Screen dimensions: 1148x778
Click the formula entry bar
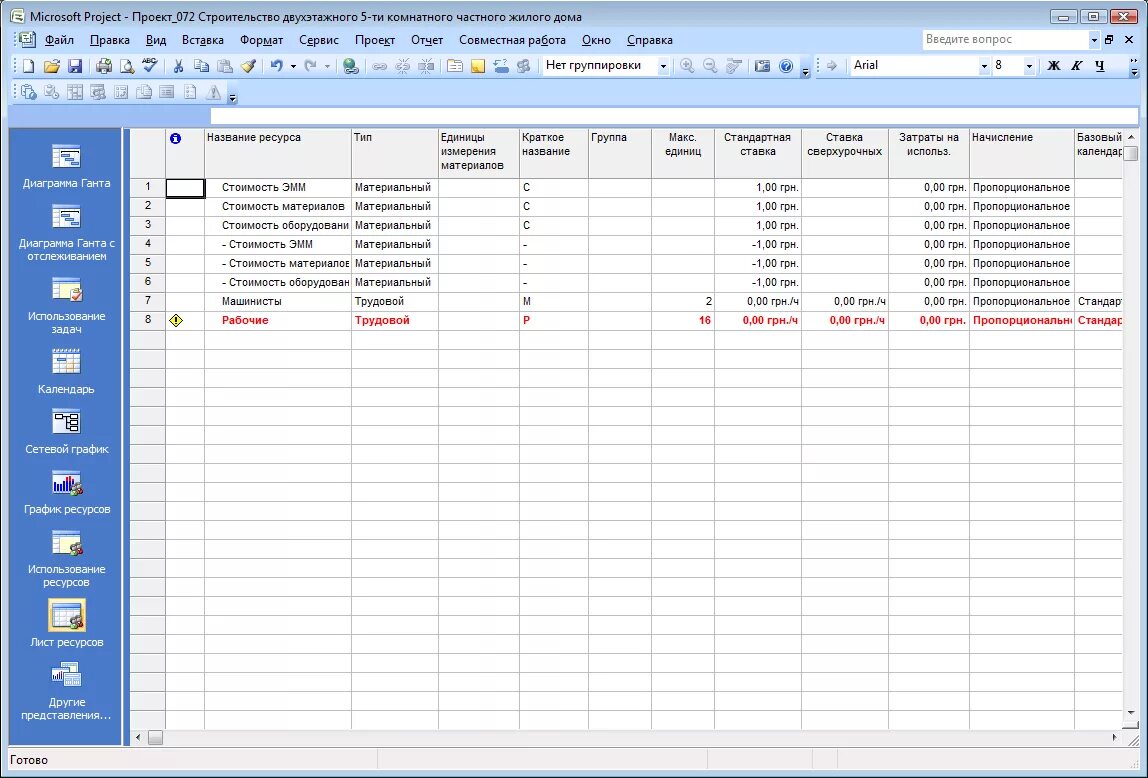(674, 116)
